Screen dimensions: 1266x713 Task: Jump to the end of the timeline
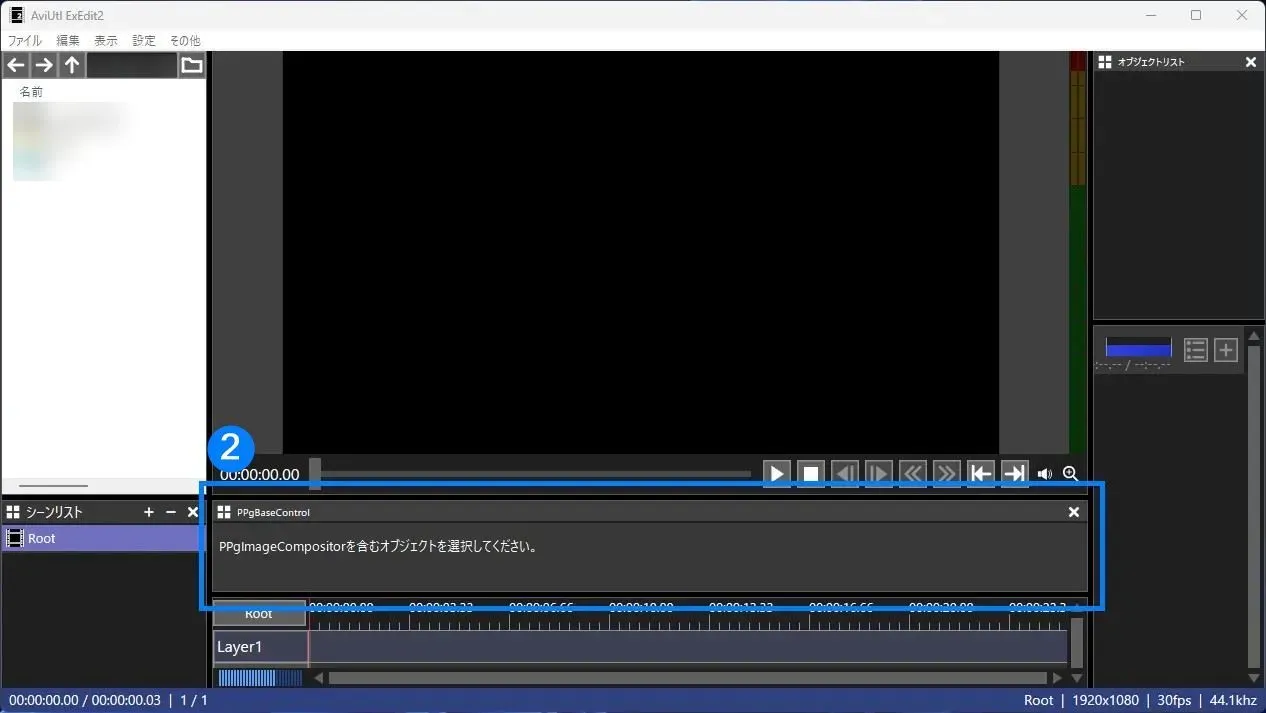(1015, 474)
